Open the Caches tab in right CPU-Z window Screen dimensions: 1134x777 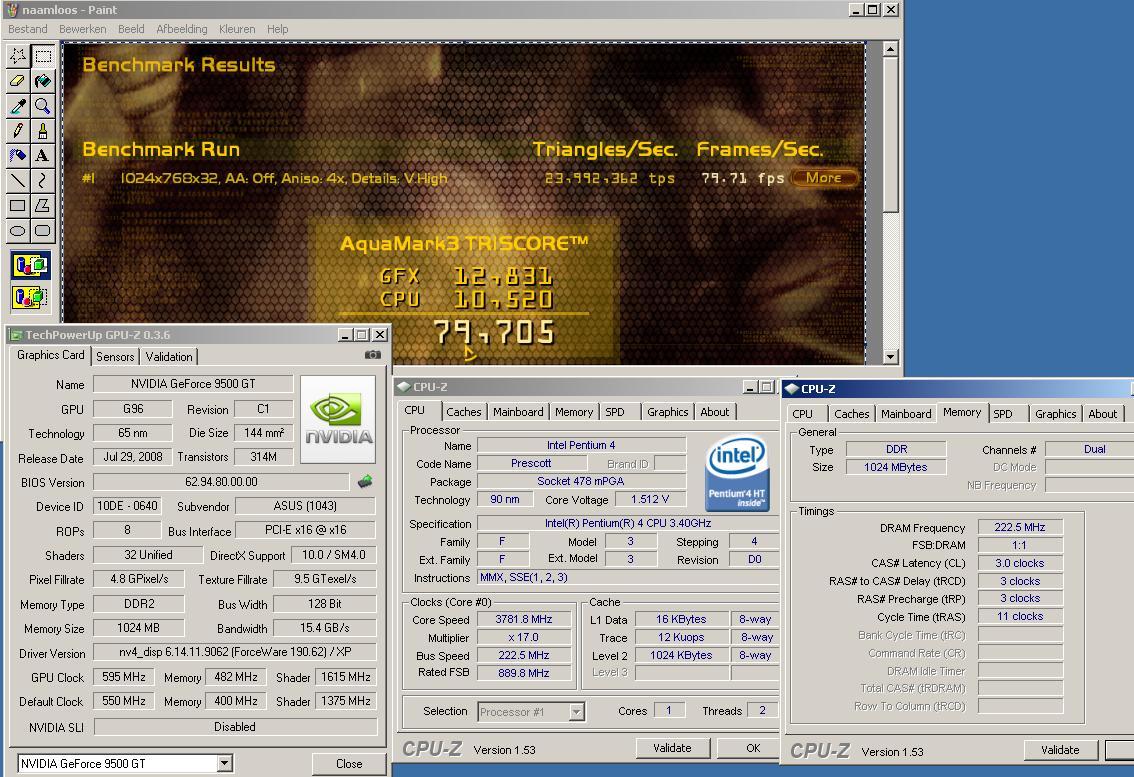tap(851, 414)
